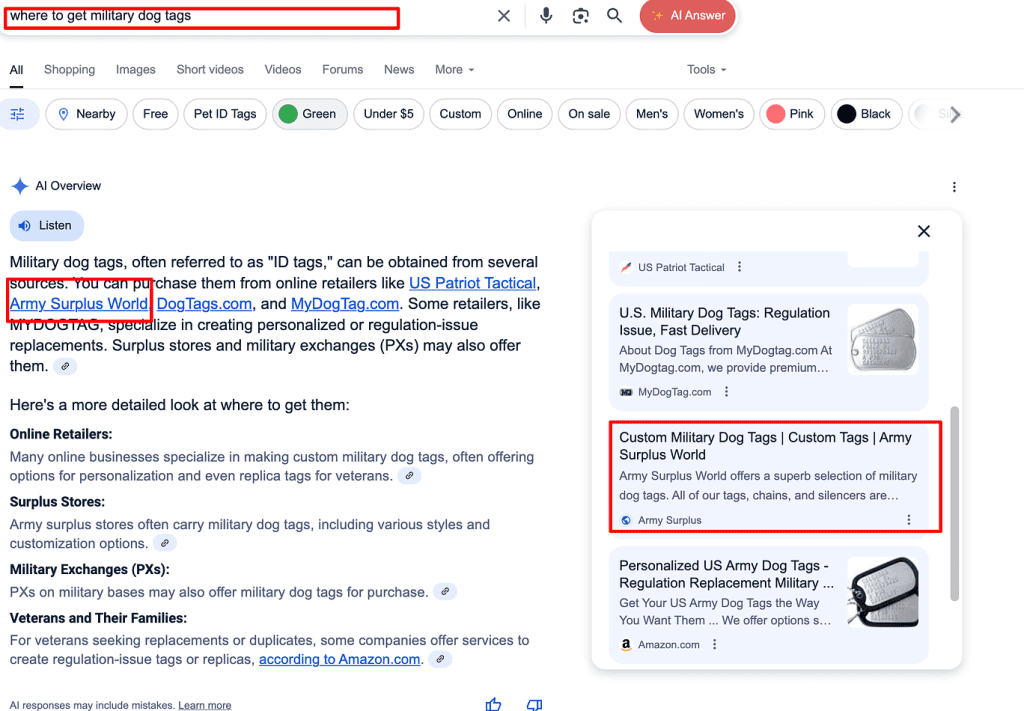The width and height of the screenshot is (1024, 711).
Task: Open the Videos tab
Action: tap(283, 69)
